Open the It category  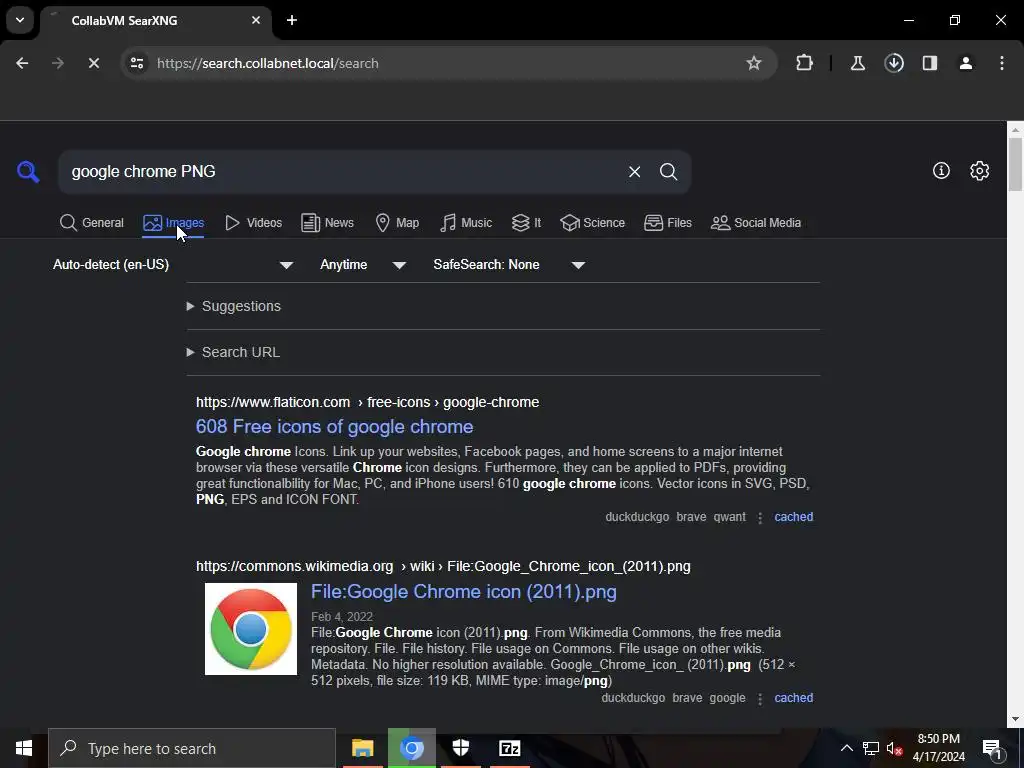pyautogui.click(x=526, y=223)
